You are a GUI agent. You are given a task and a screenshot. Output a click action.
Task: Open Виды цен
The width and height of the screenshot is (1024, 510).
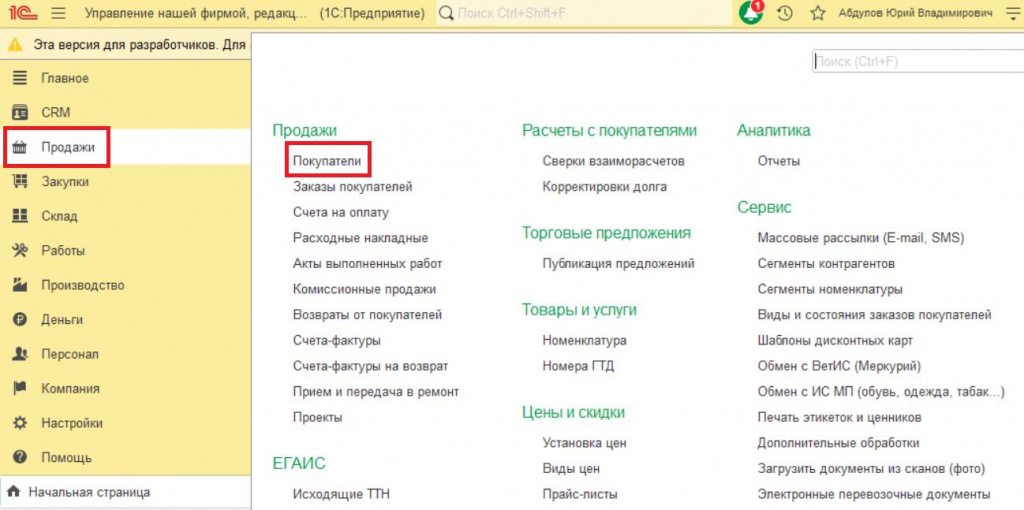[x=571, y=469]
